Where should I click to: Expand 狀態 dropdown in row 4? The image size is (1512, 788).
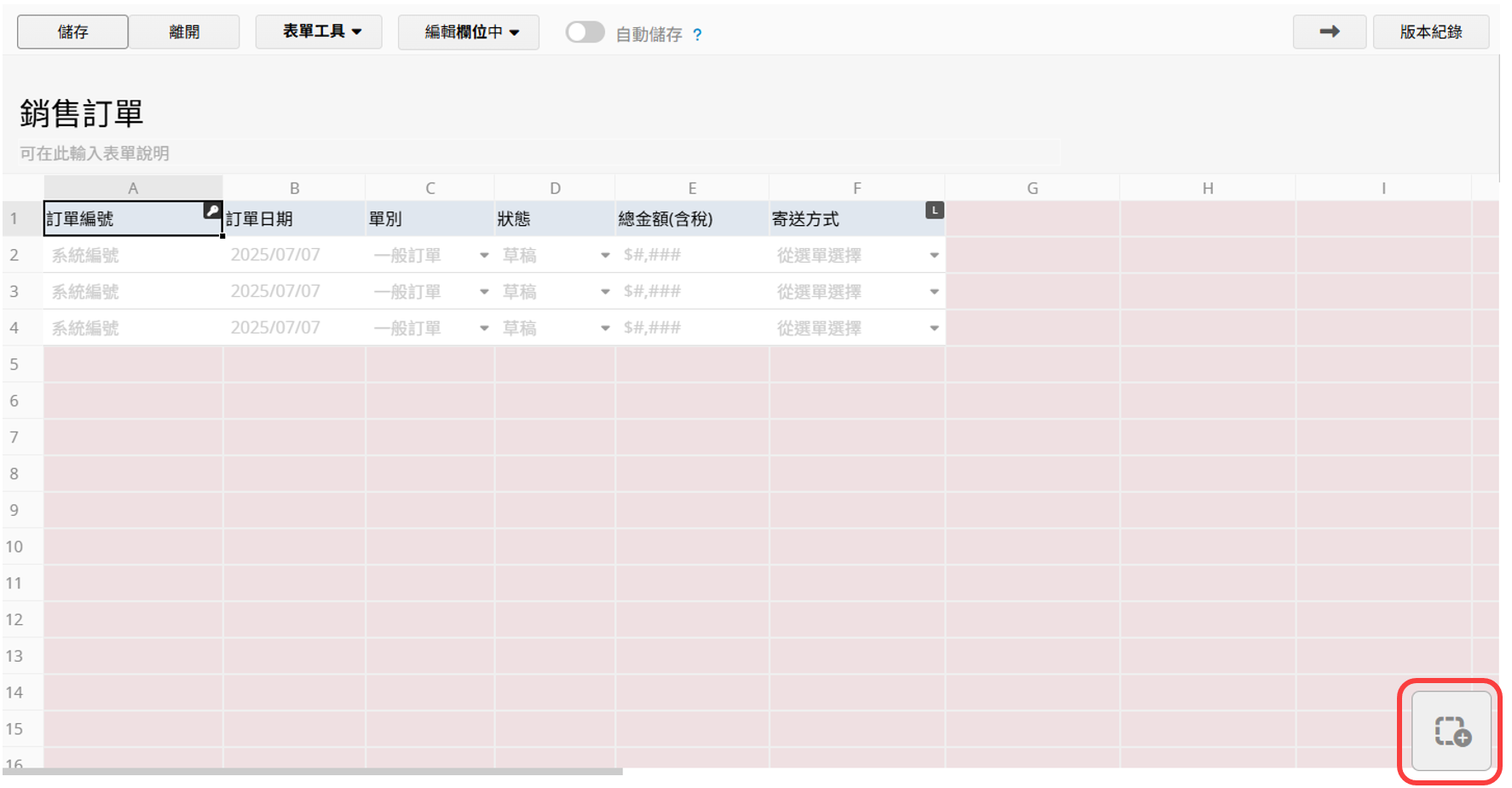coord(605,328)
